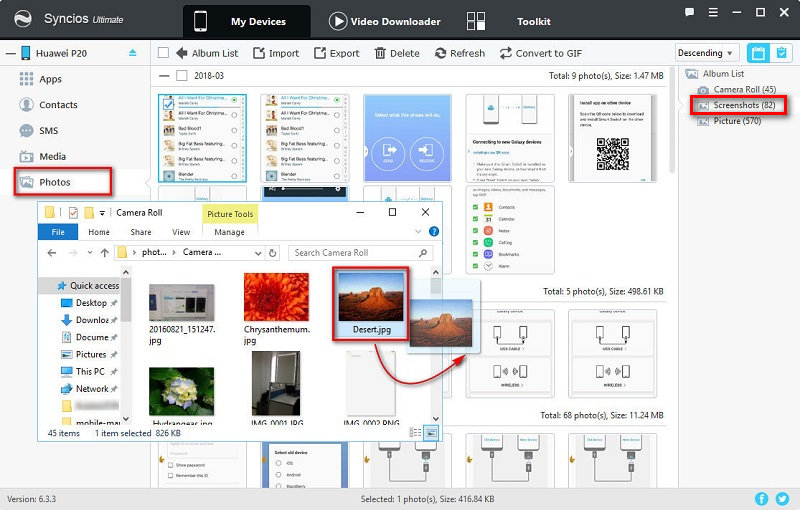Switch Explorer to details view icon
The image size is (800, 510).
[415, 432]
